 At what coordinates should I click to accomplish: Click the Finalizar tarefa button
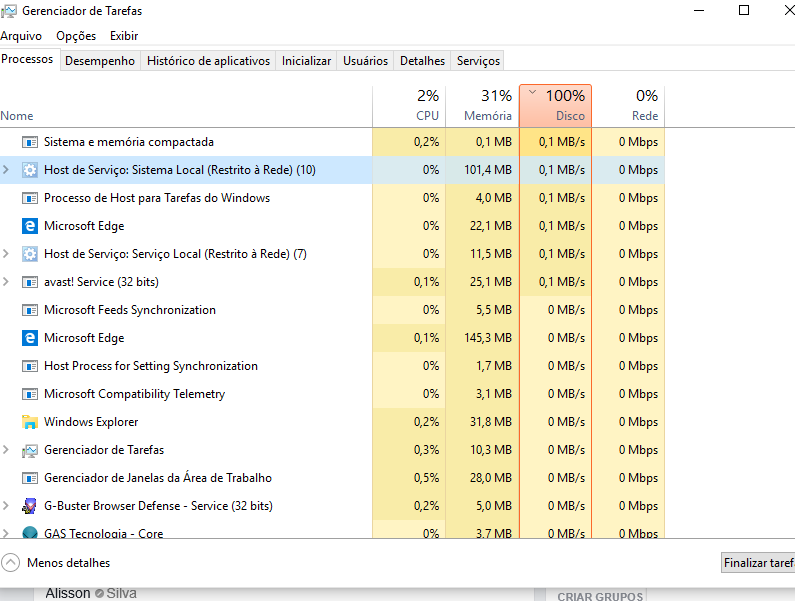758,563
